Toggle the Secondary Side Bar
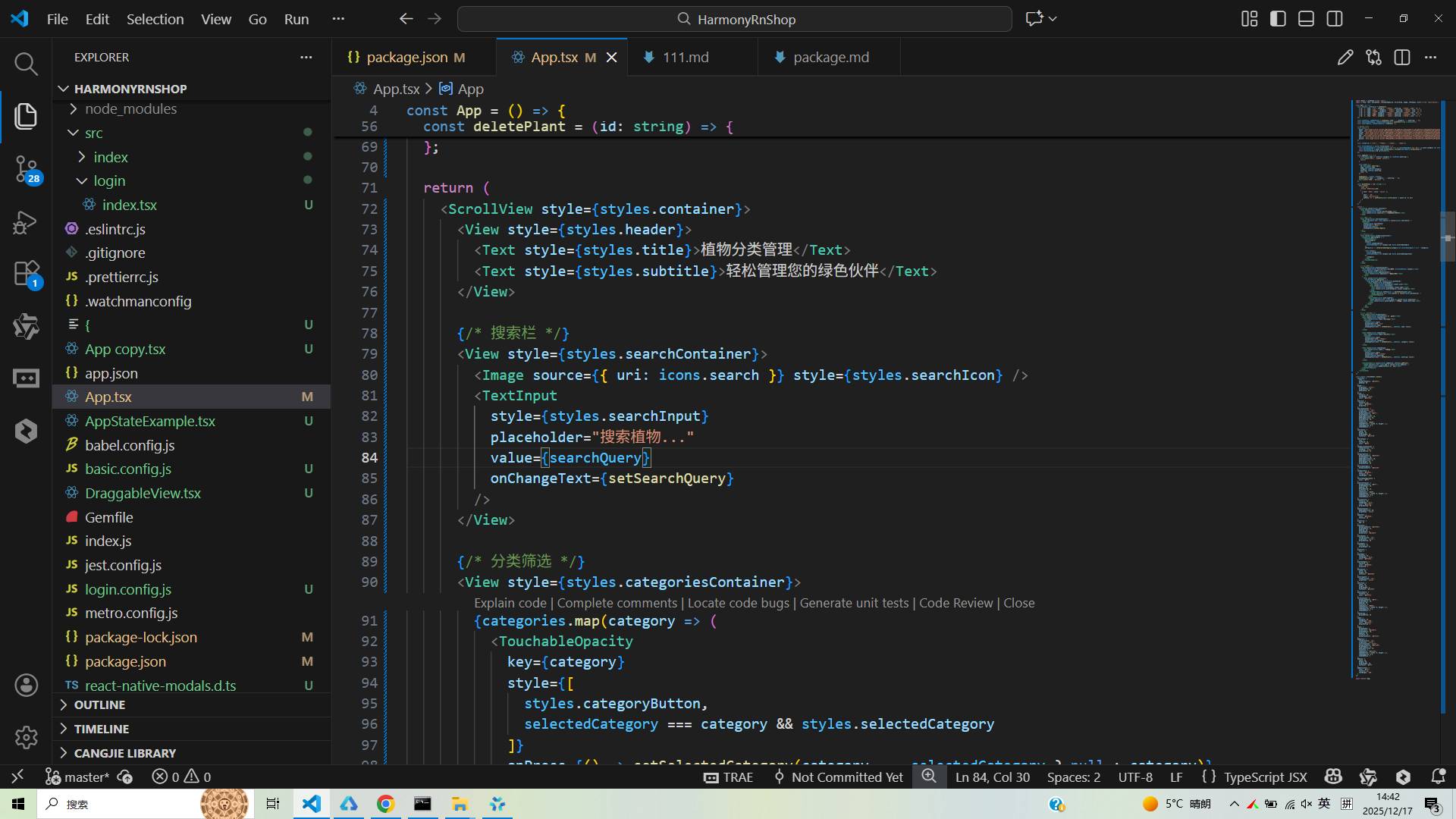 click(1335, 19)
